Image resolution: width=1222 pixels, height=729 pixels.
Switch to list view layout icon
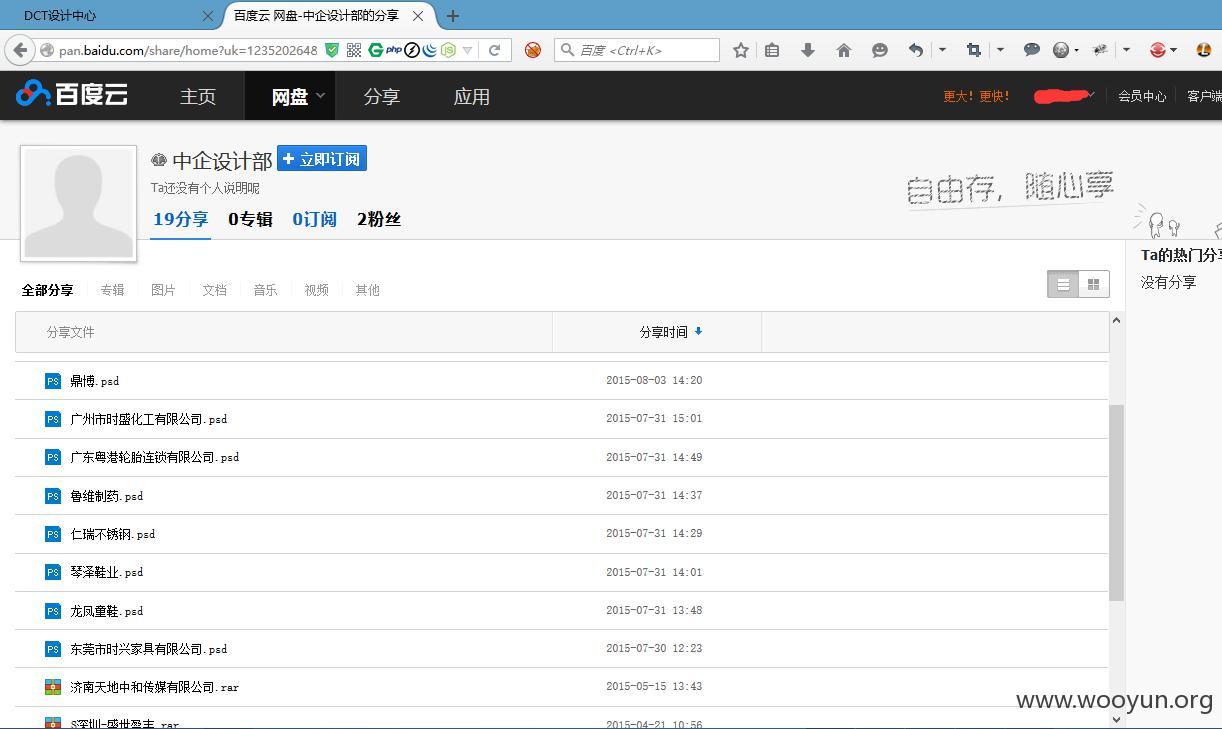point(1063,284)
